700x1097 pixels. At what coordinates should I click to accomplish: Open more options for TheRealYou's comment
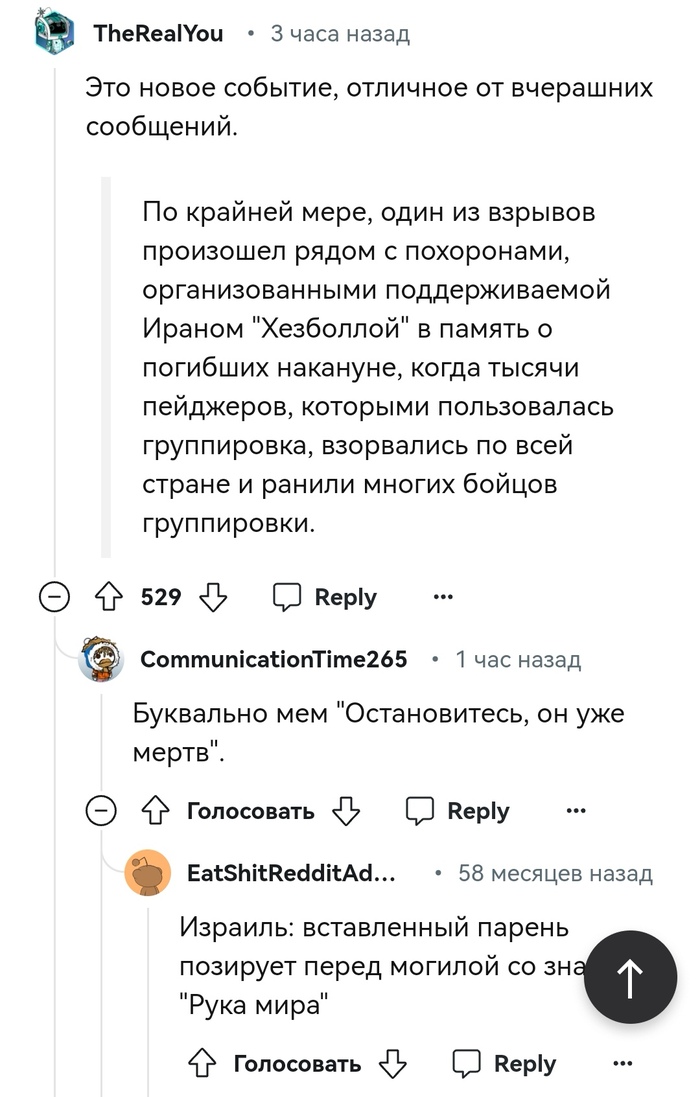[442, 598]
